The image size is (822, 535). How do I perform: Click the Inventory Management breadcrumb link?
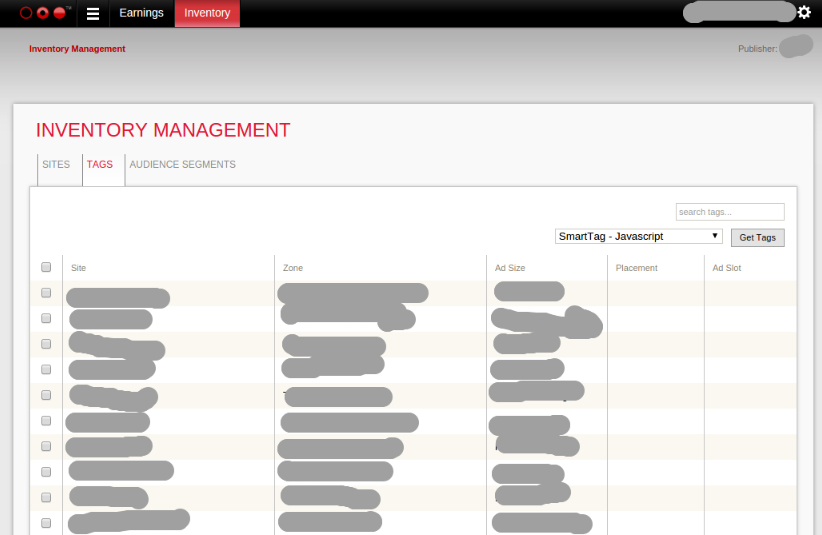pyautogui.click(x=77, y=49)
